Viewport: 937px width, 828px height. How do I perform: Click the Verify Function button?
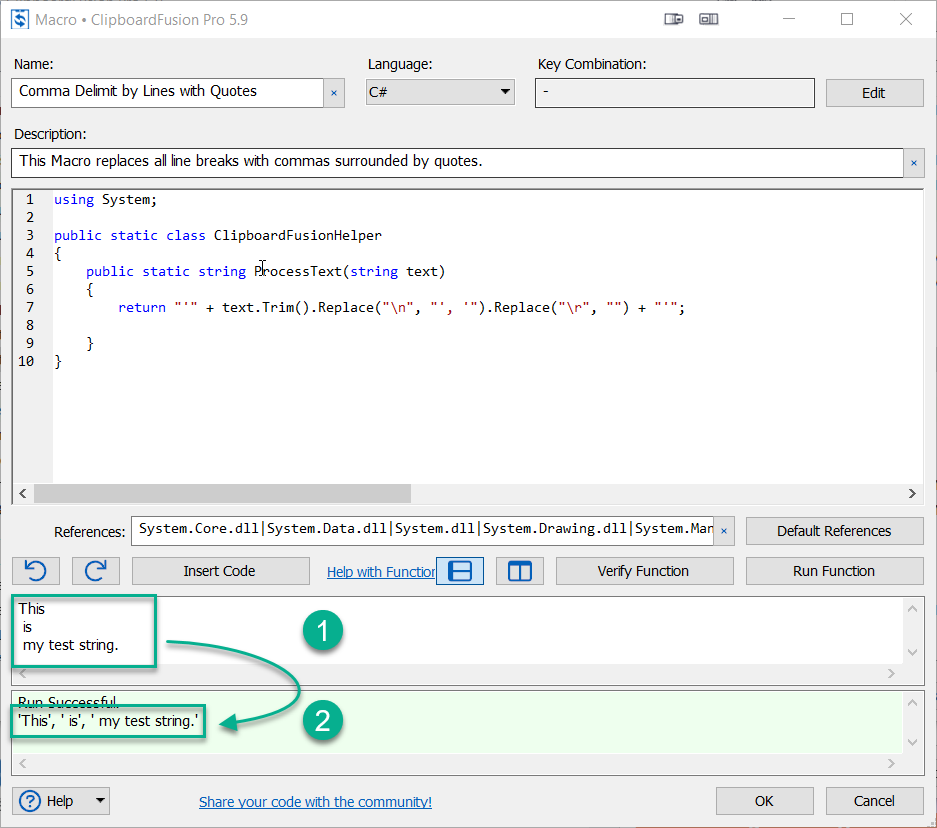[644, 571]
